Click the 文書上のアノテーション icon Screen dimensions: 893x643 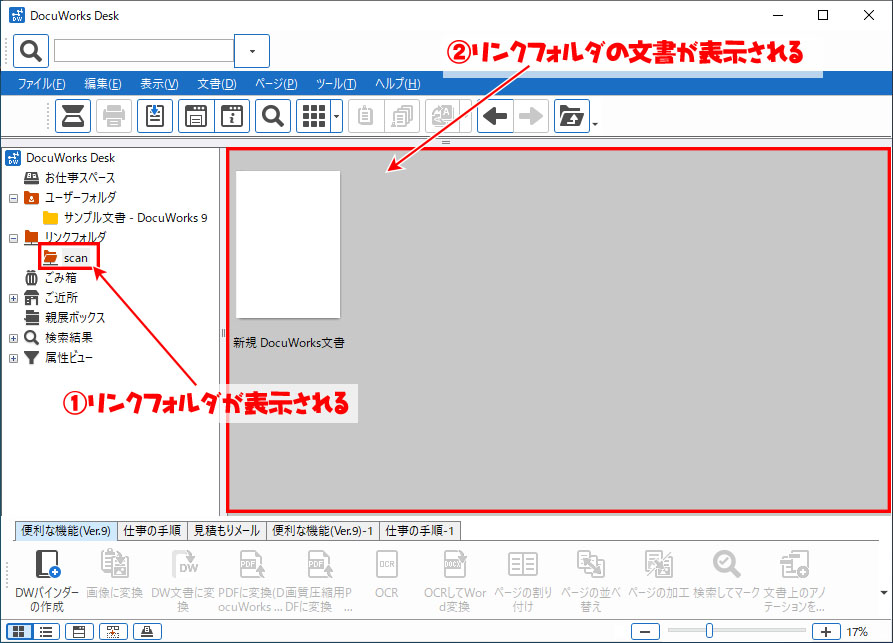click(x=794, y=564)
